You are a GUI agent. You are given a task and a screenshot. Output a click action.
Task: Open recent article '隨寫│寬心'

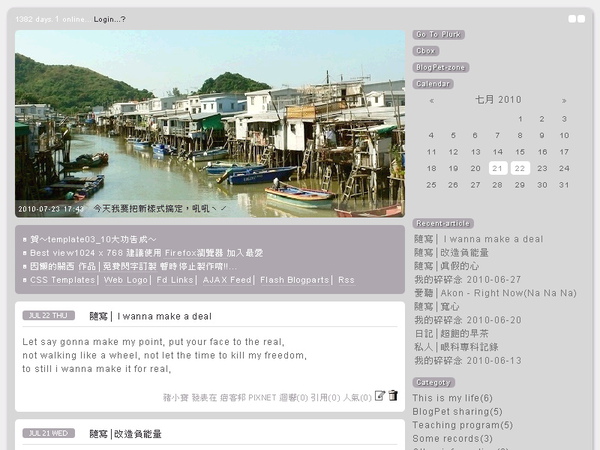click(437, 307)
